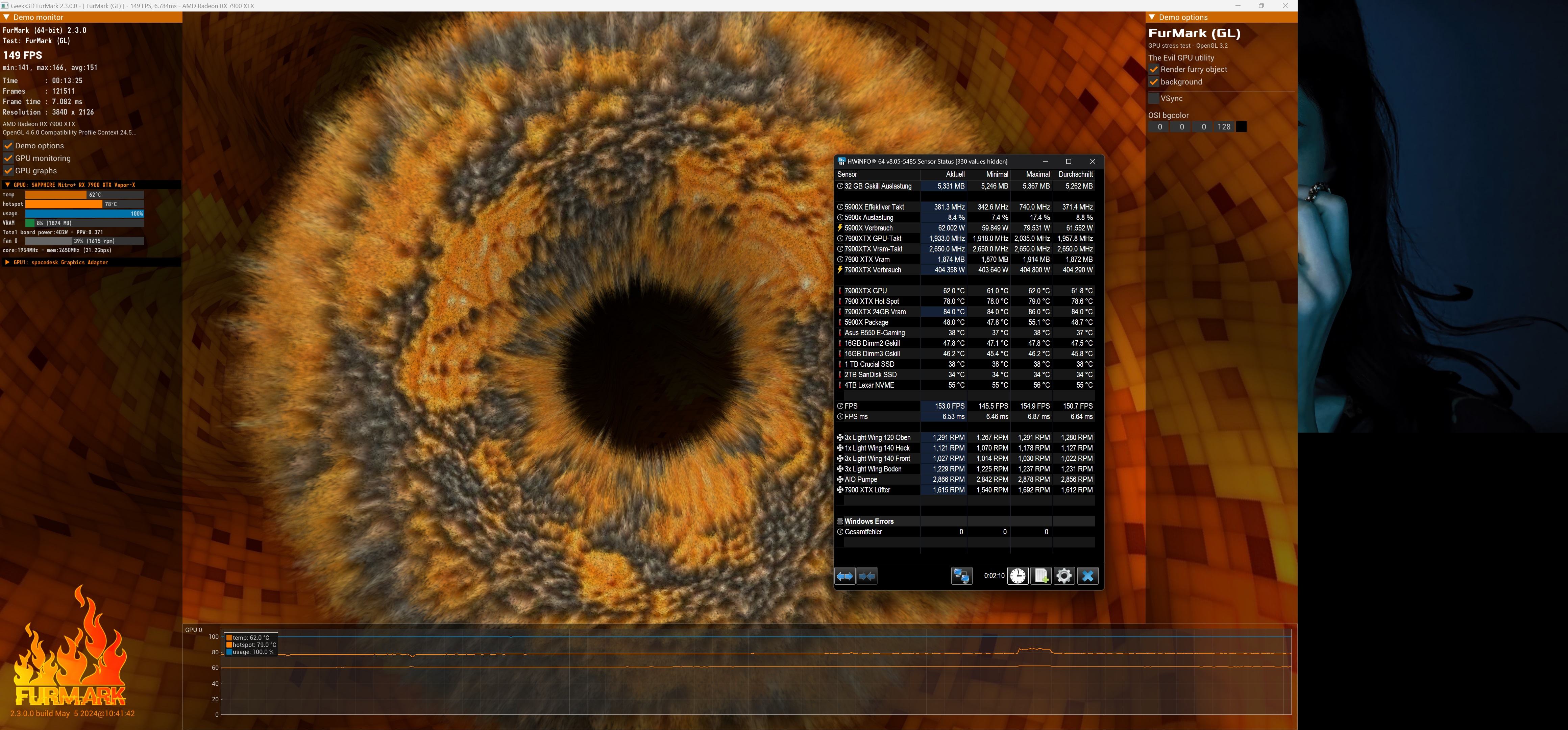Click the OSI bgcolor black swatch
This screenshot has width=1568, height=730.
(x=1242, y=127)
